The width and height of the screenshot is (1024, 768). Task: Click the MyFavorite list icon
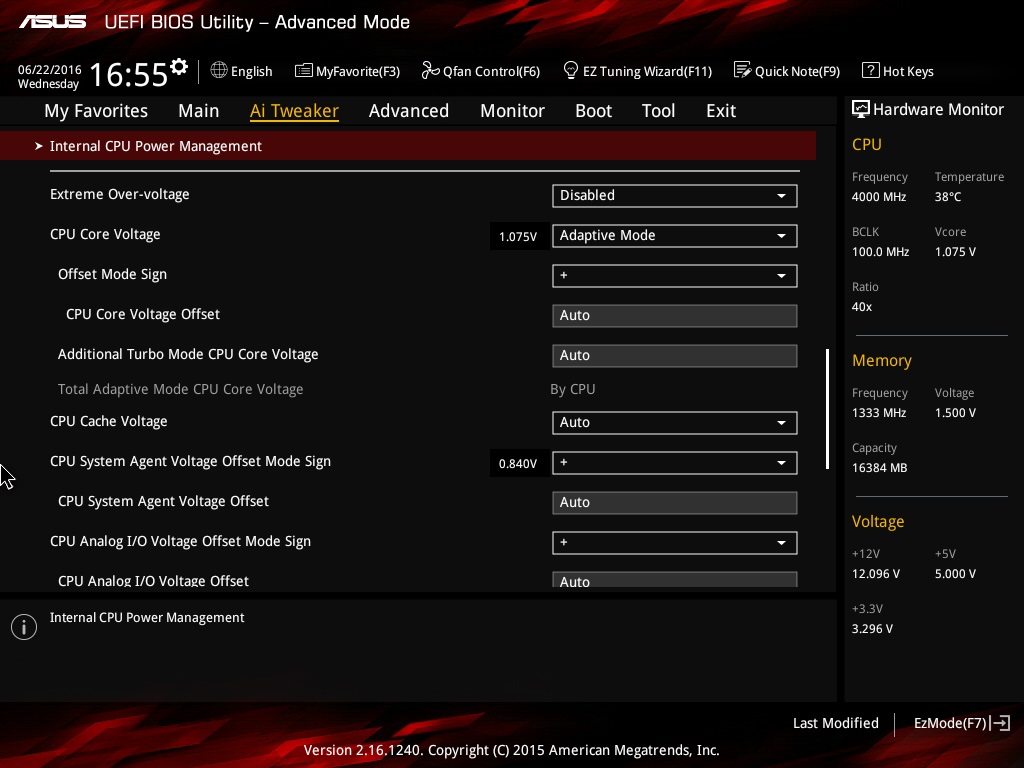click(x=303, y=71)
